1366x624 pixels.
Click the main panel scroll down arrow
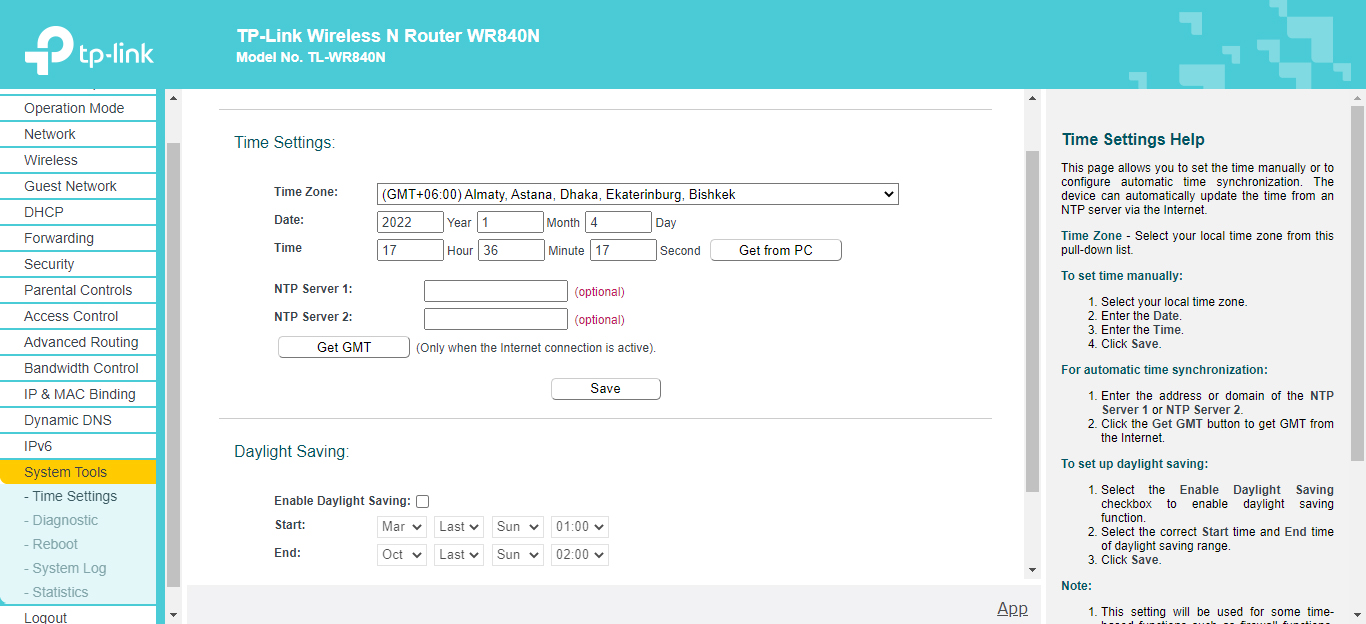point(1033,570)
